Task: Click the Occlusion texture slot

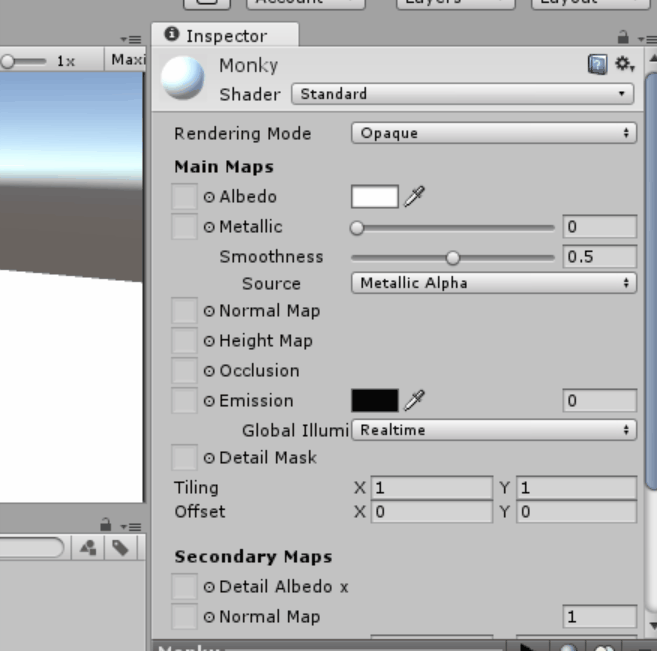Action: 184,371
